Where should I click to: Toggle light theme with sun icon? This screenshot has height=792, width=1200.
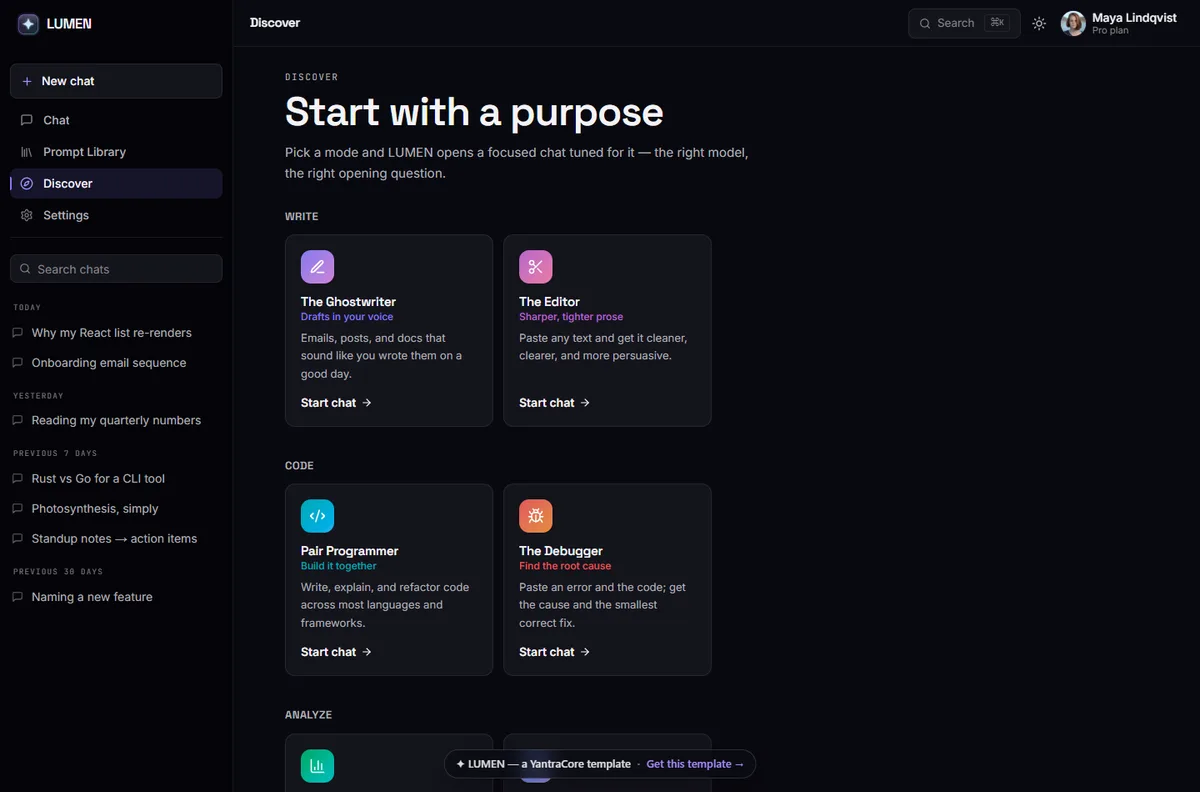[1039, 23]
